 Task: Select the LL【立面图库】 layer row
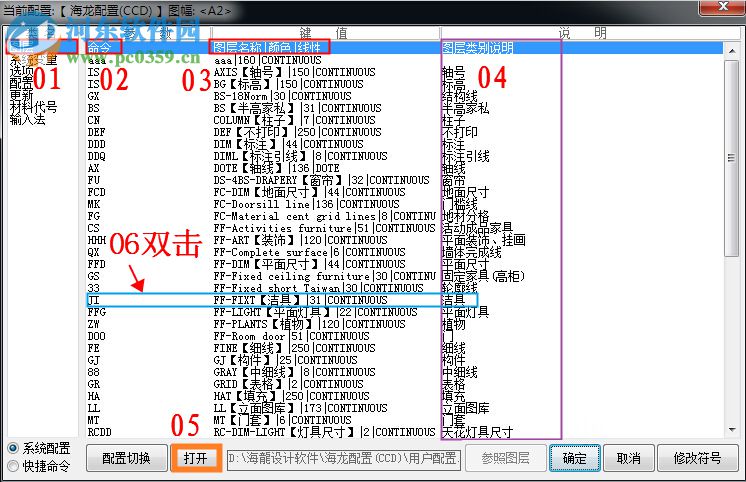click(404, 408)
